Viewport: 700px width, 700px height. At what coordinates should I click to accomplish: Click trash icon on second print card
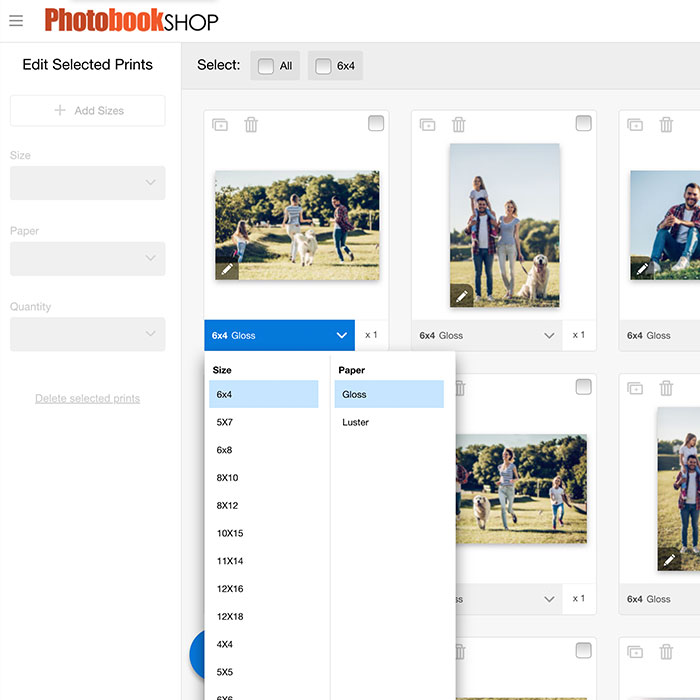459,124
